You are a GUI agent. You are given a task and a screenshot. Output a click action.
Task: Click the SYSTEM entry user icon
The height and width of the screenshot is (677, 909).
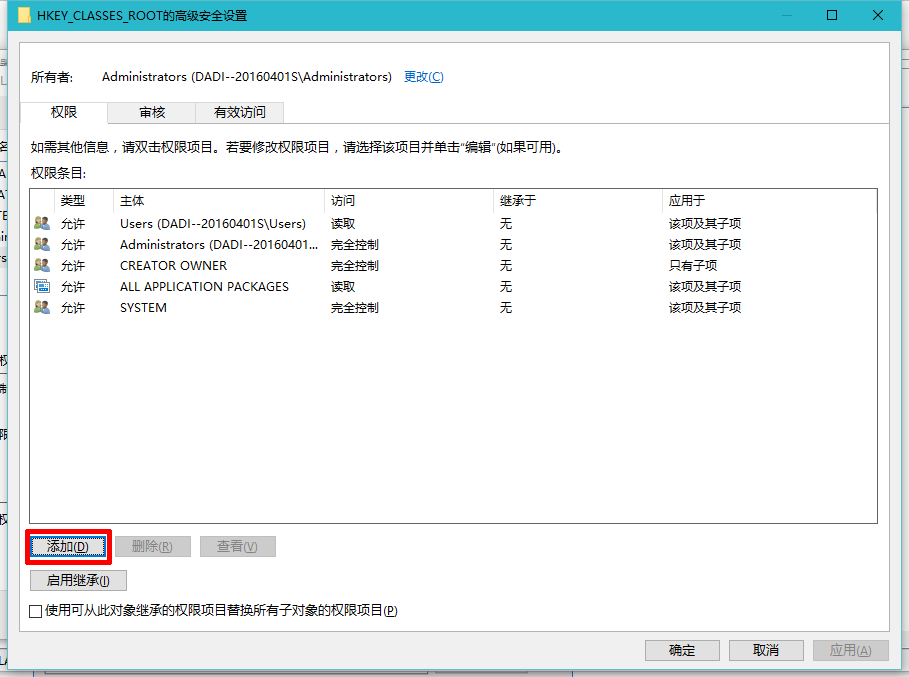click(42, 308)
